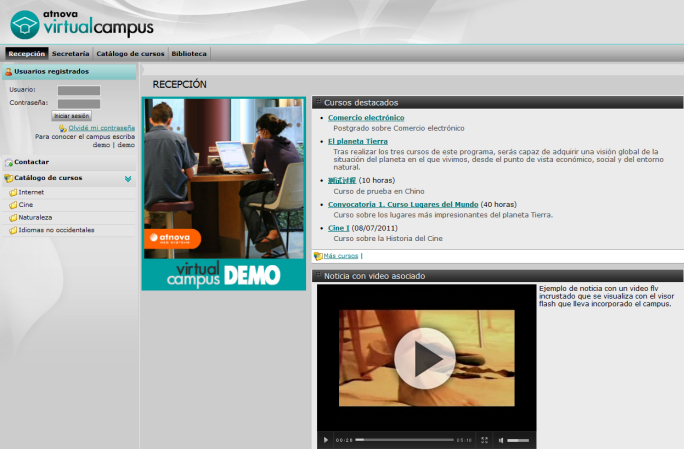Click the Noticia con video panel grip icon
Image resolution: width=684 pixels, height=449 pixels.
318,274
